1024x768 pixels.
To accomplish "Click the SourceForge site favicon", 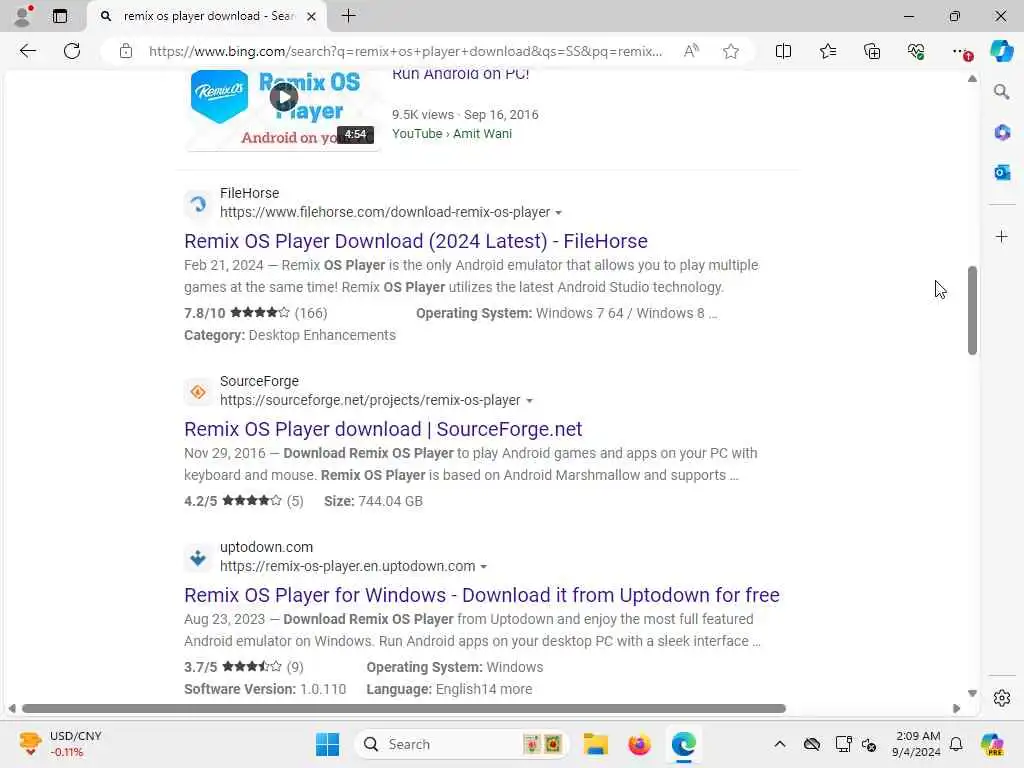I will pyautogui.click(x=198, y=392).
